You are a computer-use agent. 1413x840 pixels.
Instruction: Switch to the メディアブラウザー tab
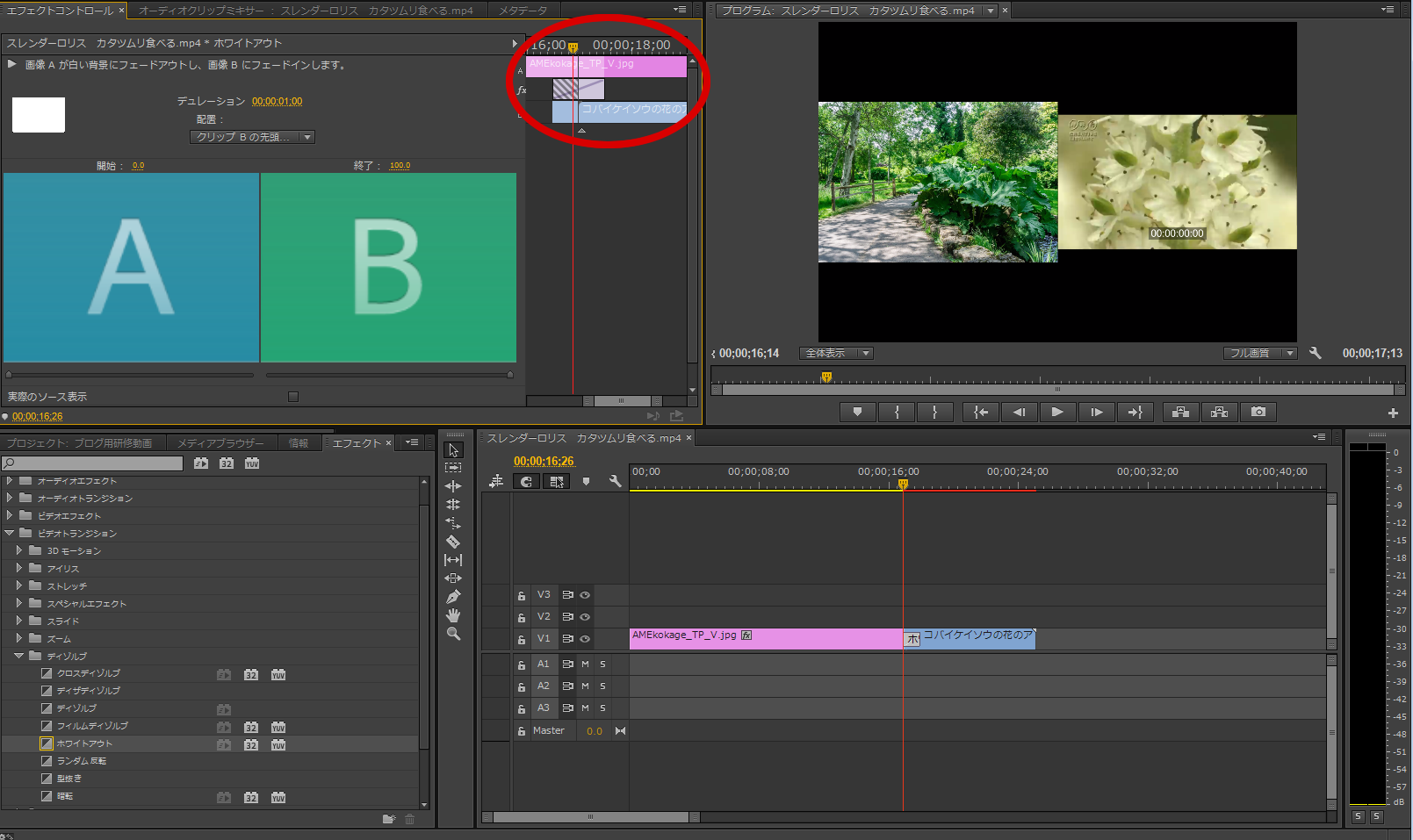point(220,443)
